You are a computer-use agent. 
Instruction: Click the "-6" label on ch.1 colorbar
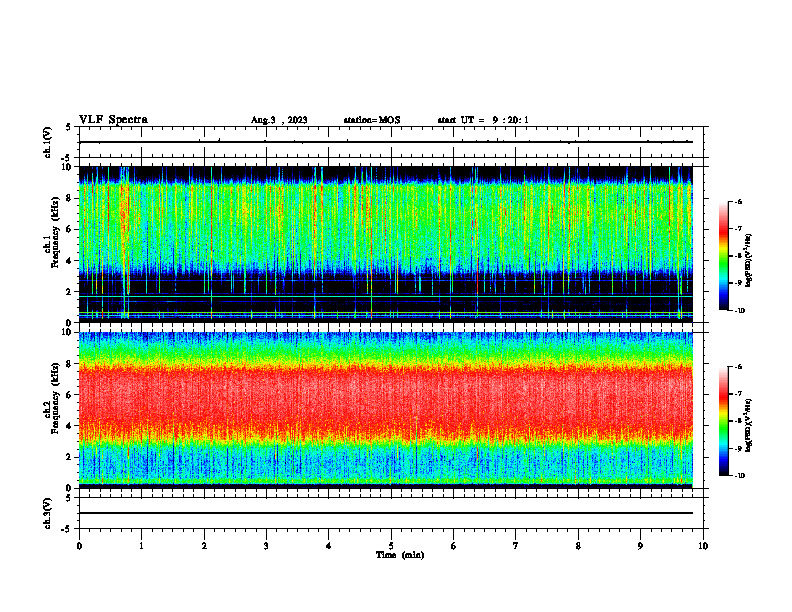[739, 201]
